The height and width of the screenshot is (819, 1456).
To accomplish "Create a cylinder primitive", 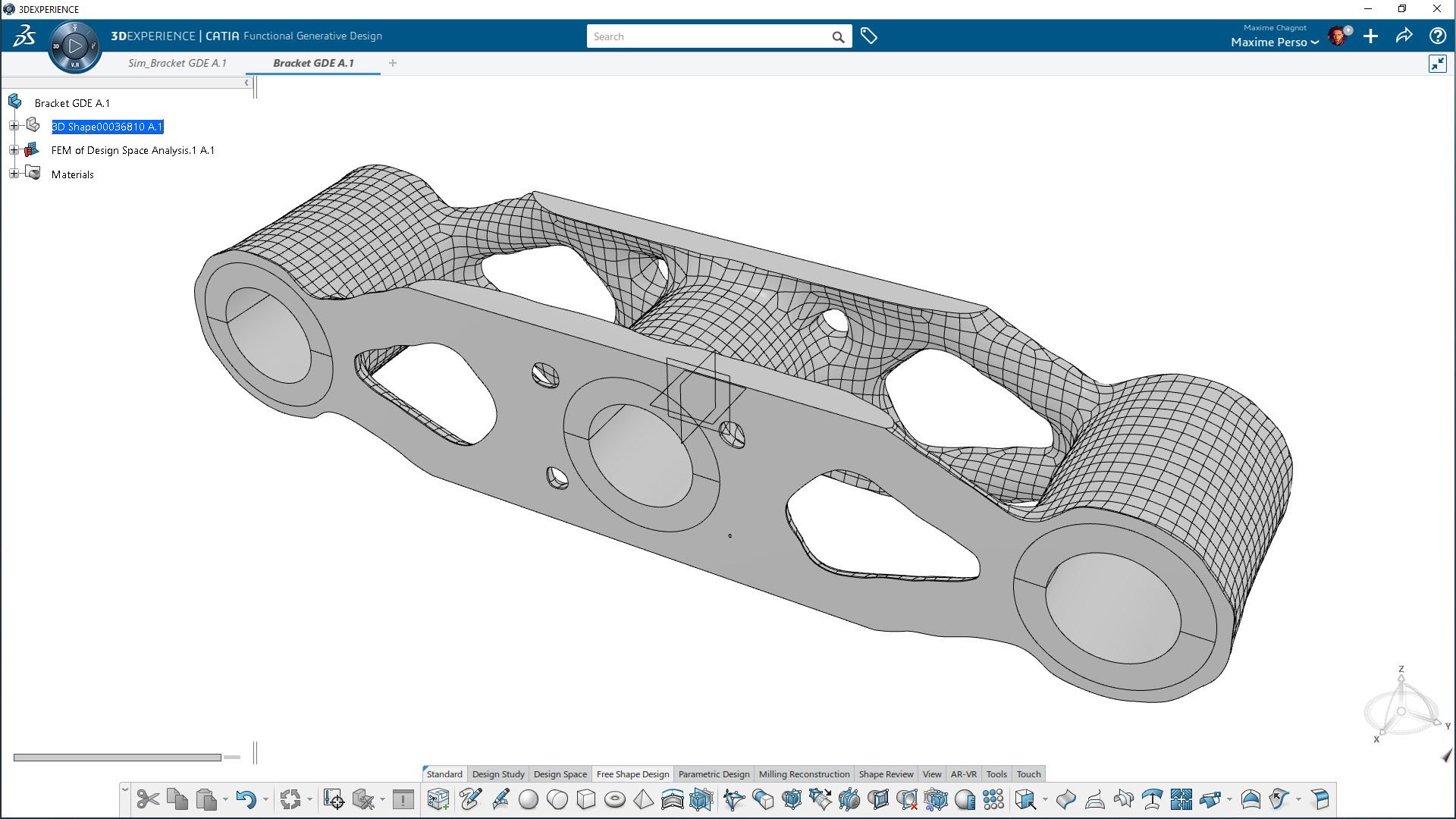I will (557, 799).
